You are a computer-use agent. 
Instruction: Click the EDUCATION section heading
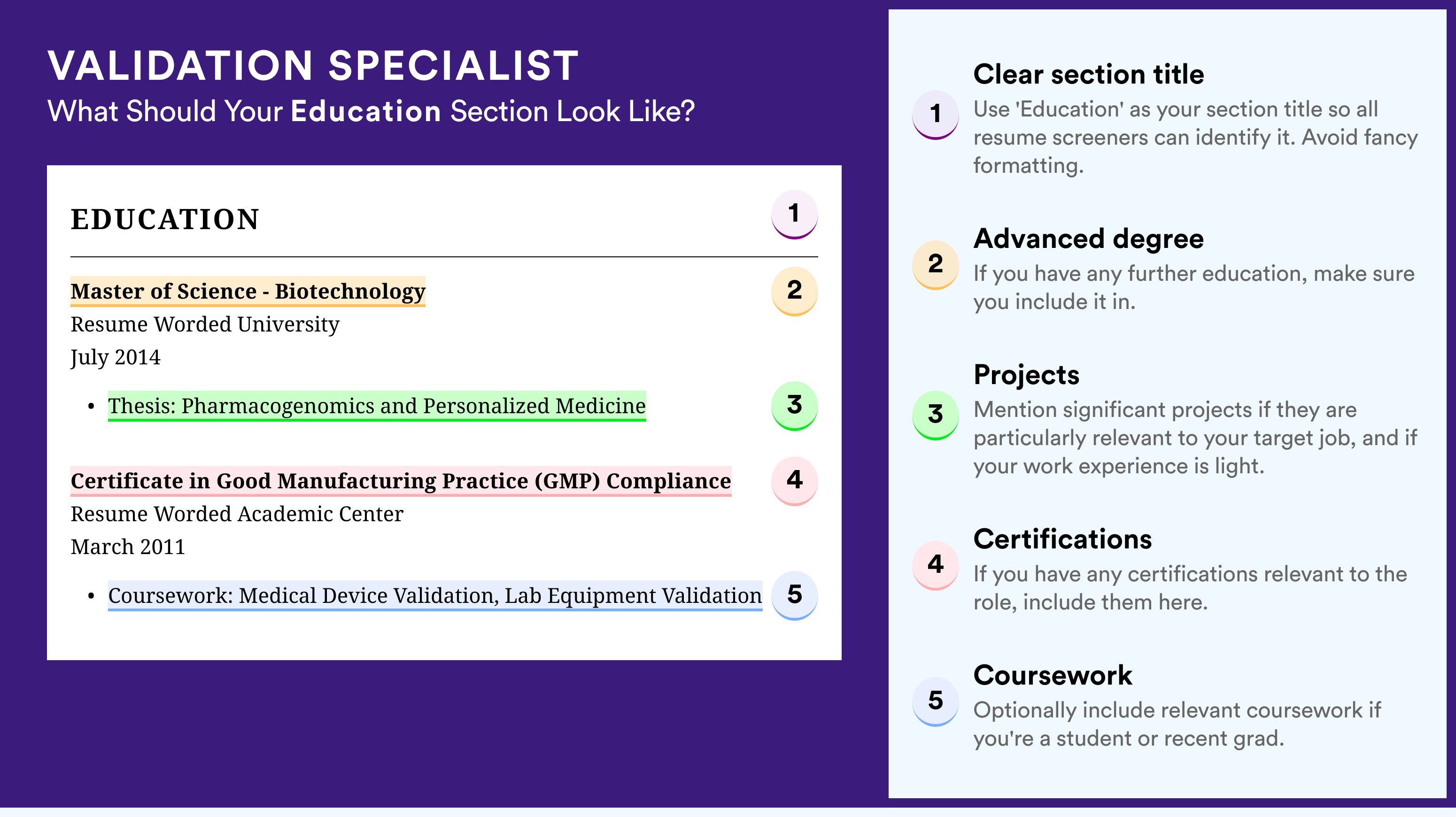point(164,219)
